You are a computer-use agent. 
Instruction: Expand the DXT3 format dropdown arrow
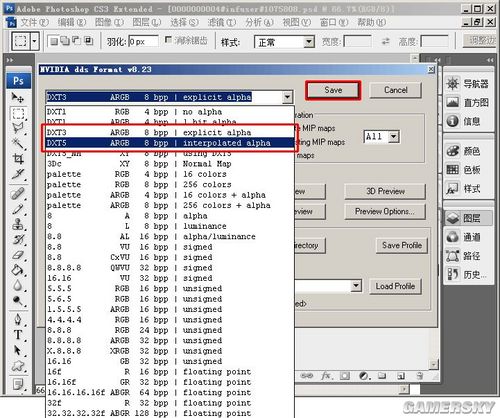[x=287, y=97]
